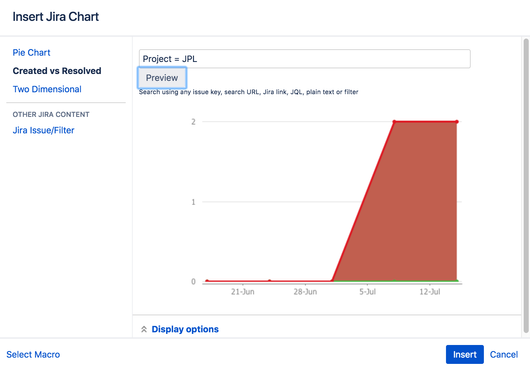Open Two Dimensional chart option
The width and height of the screenshot is (530, 369).
pos(47,89)
